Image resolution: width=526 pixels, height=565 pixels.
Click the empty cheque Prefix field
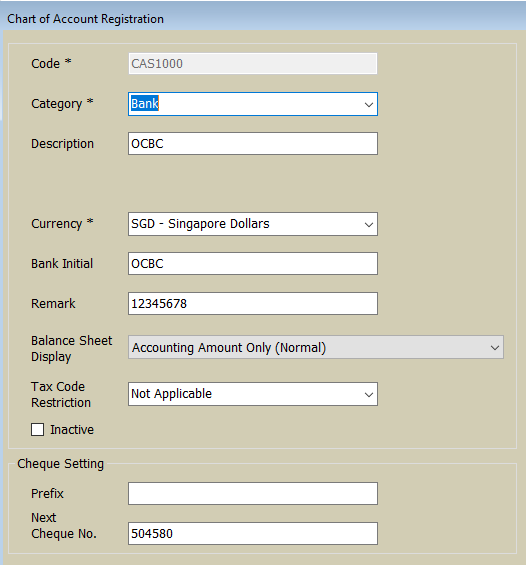coord(253,493)
